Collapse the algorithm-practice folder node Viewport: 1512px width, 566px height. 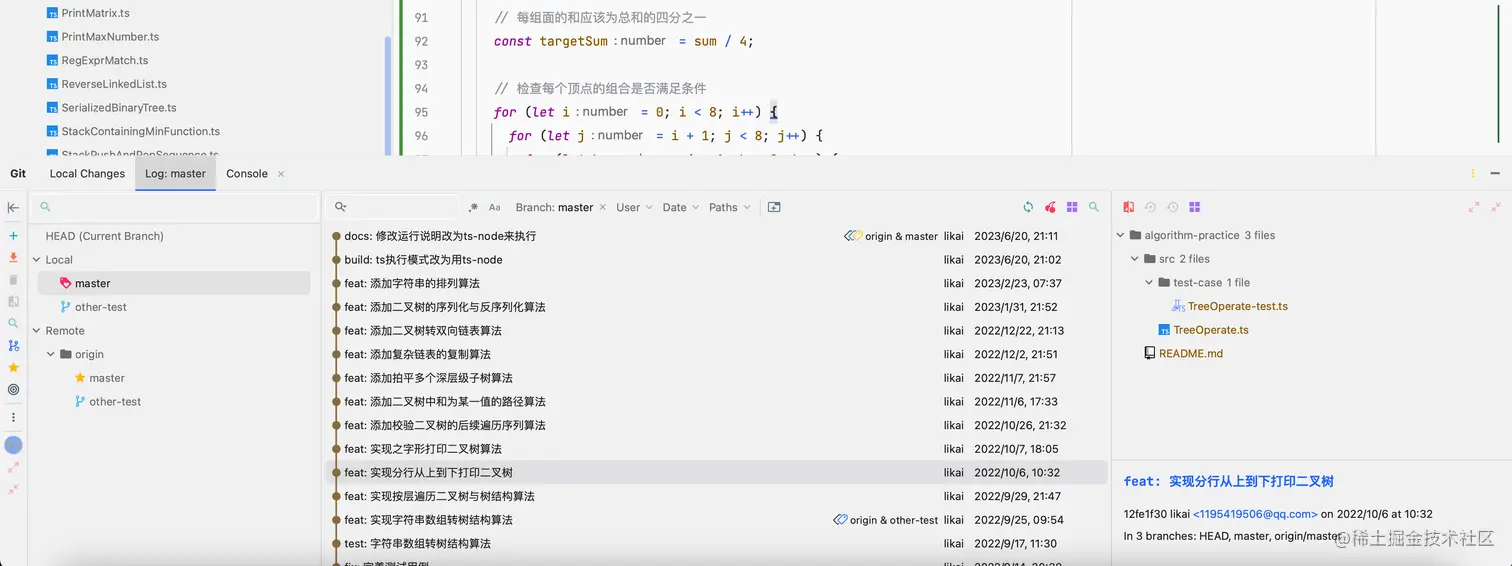[1120, 235]
